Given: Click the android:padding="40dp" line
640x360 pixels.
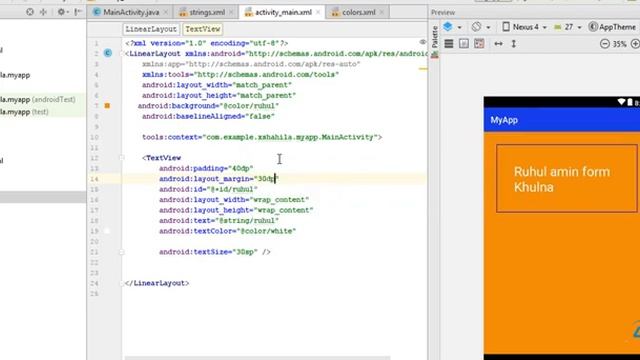Looking at the screenshot, I should 206,168.
